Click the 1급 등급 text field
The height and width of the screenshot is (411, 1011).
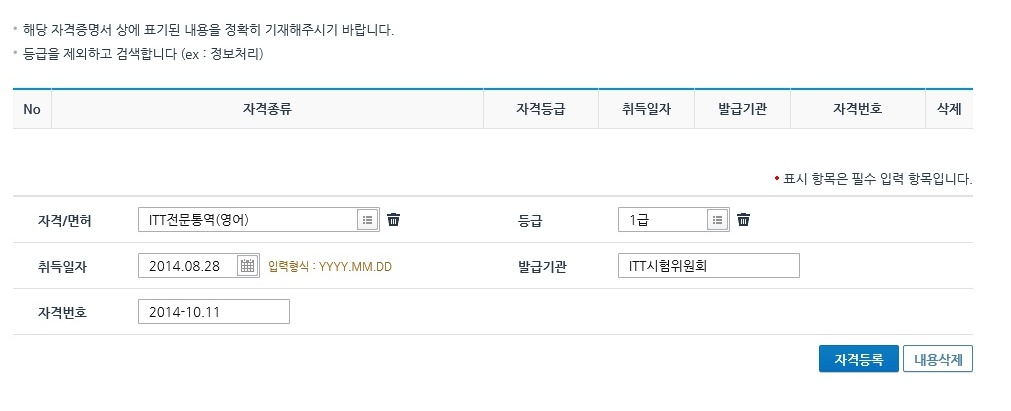[x=662, y=220]
